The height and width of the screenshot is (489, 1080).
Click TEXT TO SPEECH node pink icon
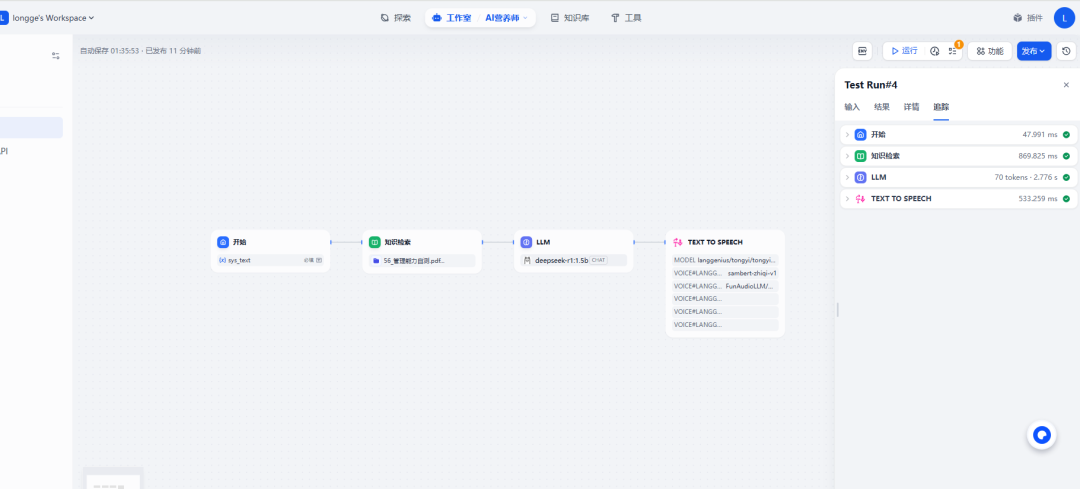point(678,242)
